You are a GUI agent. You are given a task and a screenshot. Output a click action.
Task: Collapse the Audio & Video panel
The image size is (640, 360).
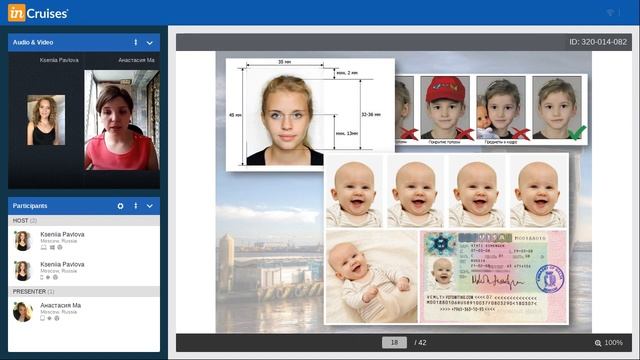click(x=150, y=43)
